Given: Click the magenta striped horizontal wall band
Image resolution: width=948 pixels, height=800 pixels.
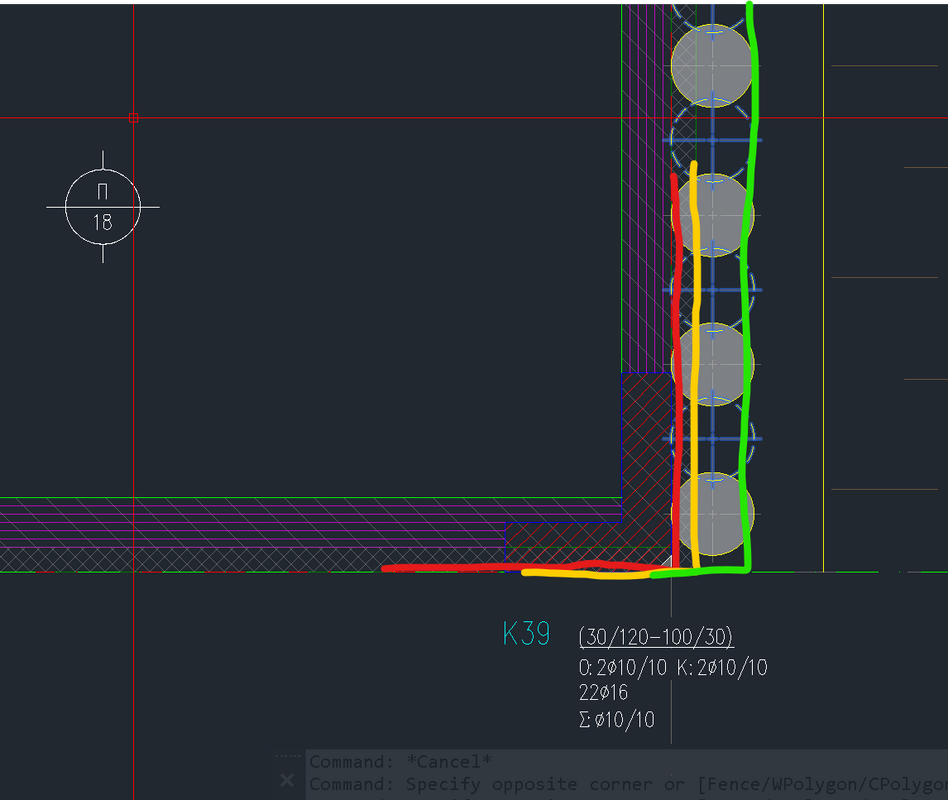Looking at the screenshot, I should 250,522.
